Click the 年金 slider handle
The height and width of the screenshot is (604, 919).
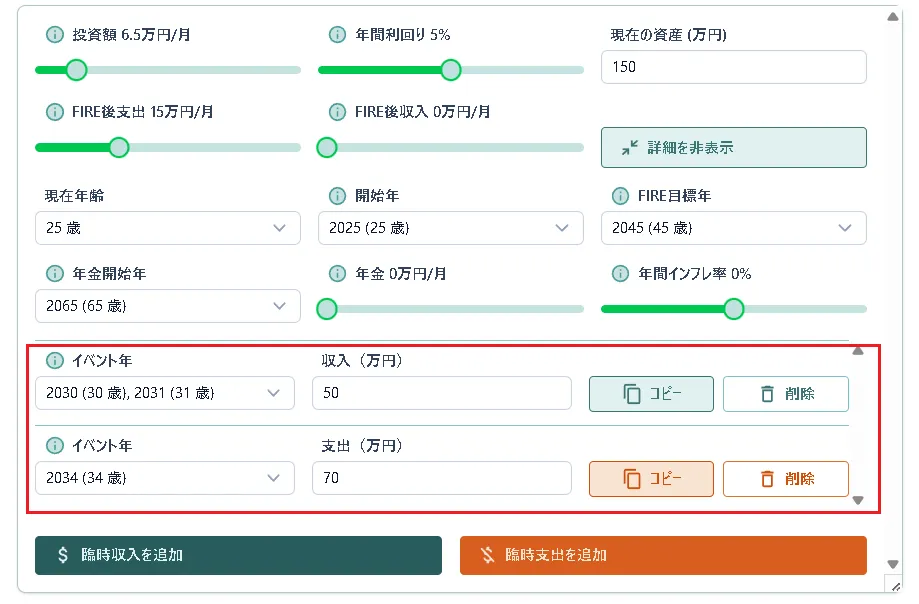(x=327, y=309)
